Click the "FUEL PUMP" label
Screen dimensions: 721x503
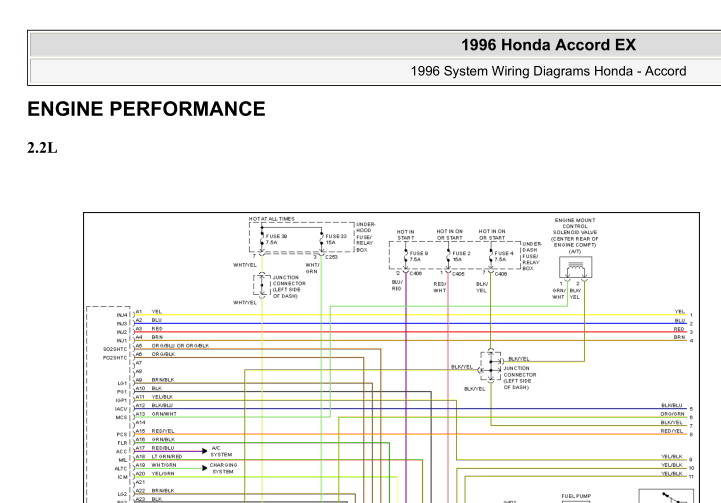click(576, 496)
